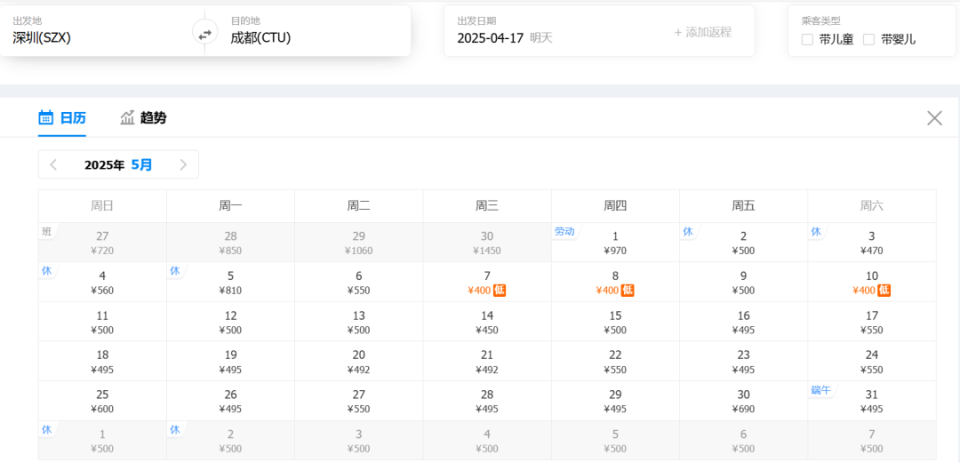Select June 4 priced ¥500
Screen dimensions: 960x463
[x=487, y=440]
